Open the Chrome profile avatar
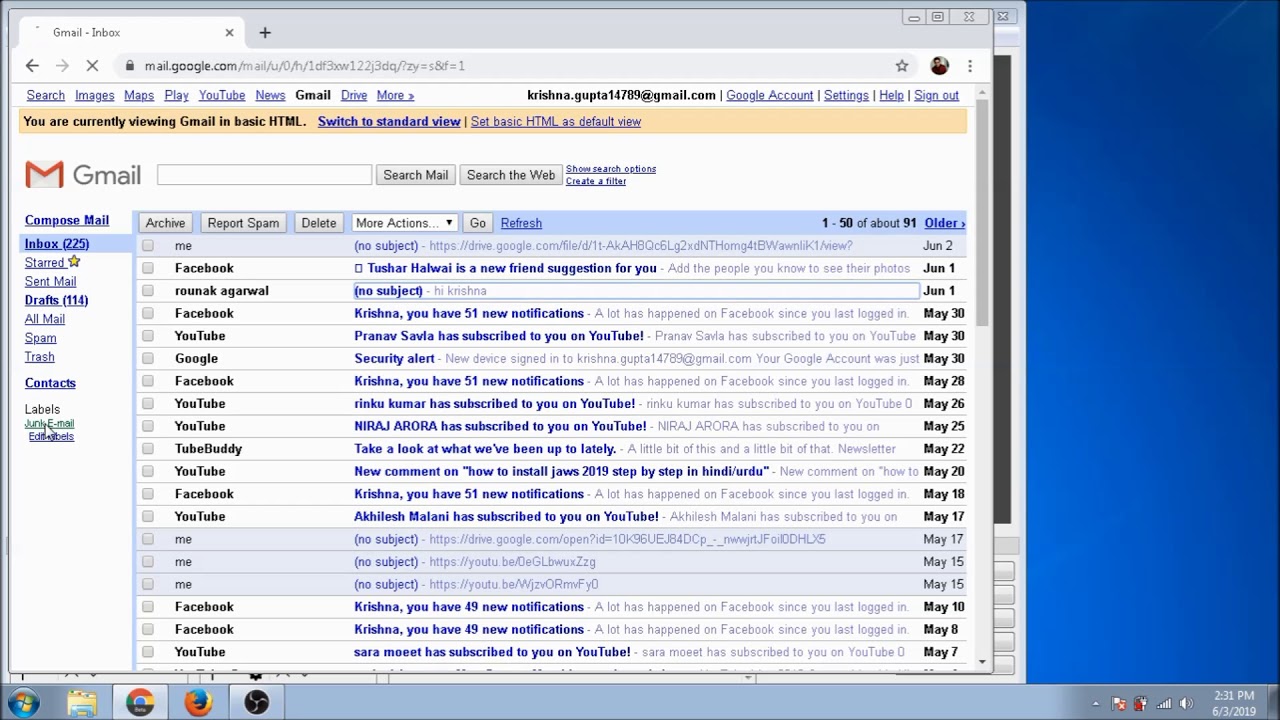The height and width of the screenshot is (720, 1280). tap(939, 66)
